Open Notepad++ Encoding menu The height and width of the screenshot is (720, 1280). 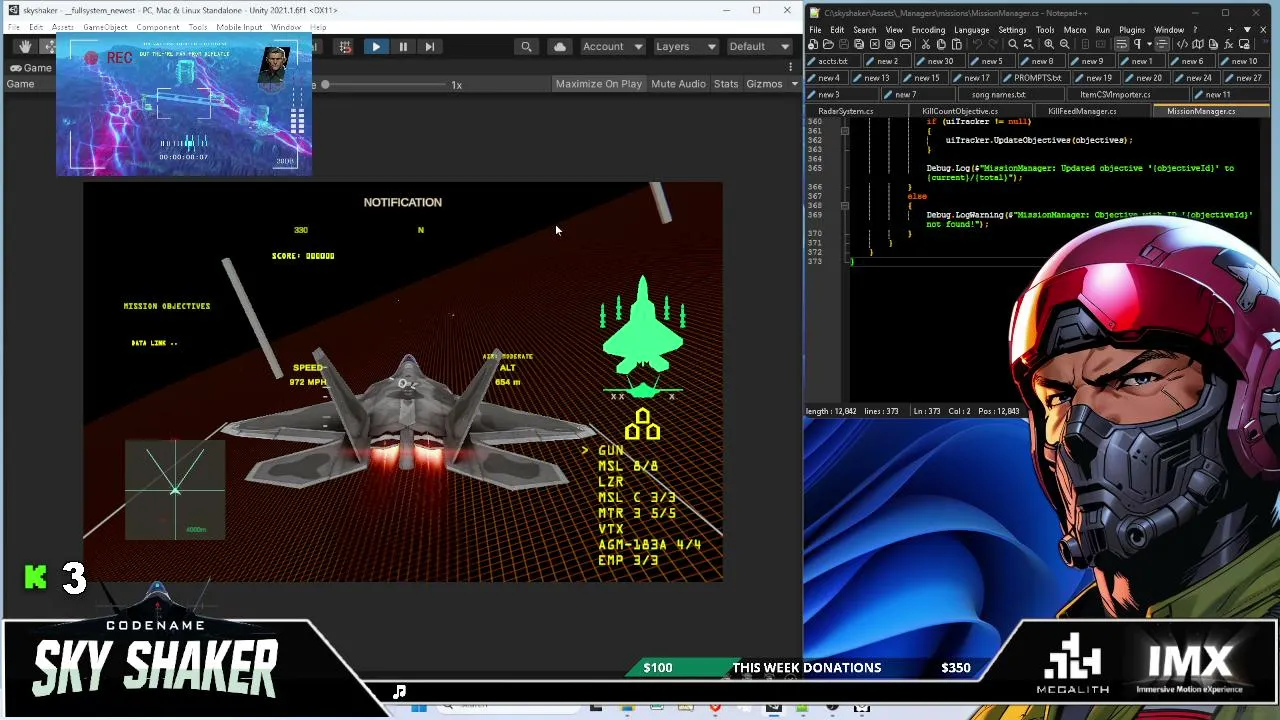coord(927,30)
